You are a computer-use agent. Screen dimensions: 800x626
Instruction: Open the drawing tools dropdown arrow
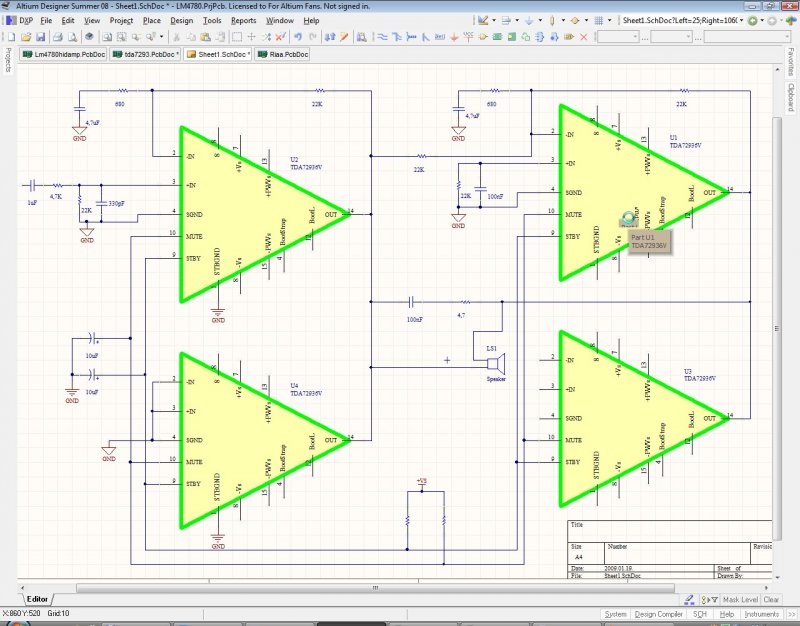click(x=494, y=20)
